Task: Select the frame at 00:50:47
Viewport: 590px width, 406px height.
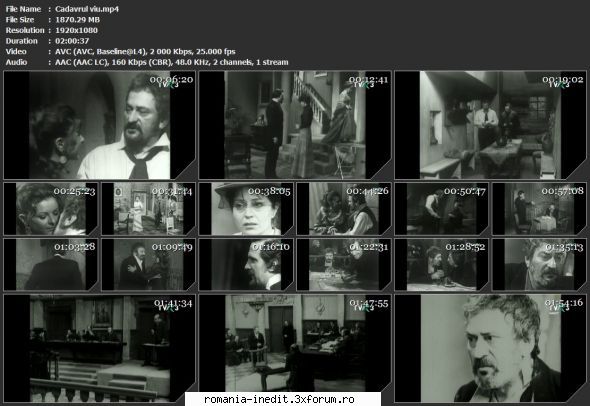Action: pos(442,209)
